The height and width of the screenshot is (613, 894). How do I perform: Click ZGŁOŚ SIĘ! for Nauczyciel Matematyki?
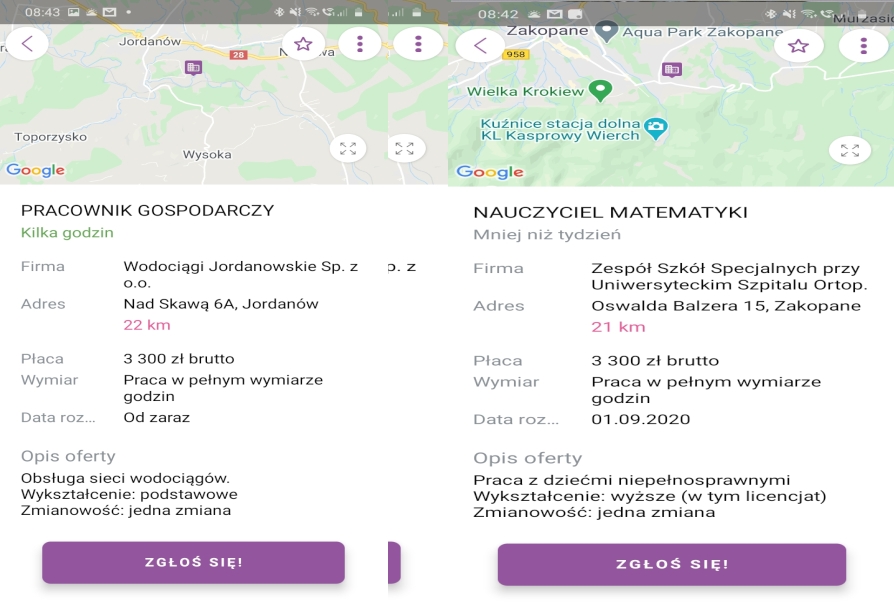pos(672,564)
